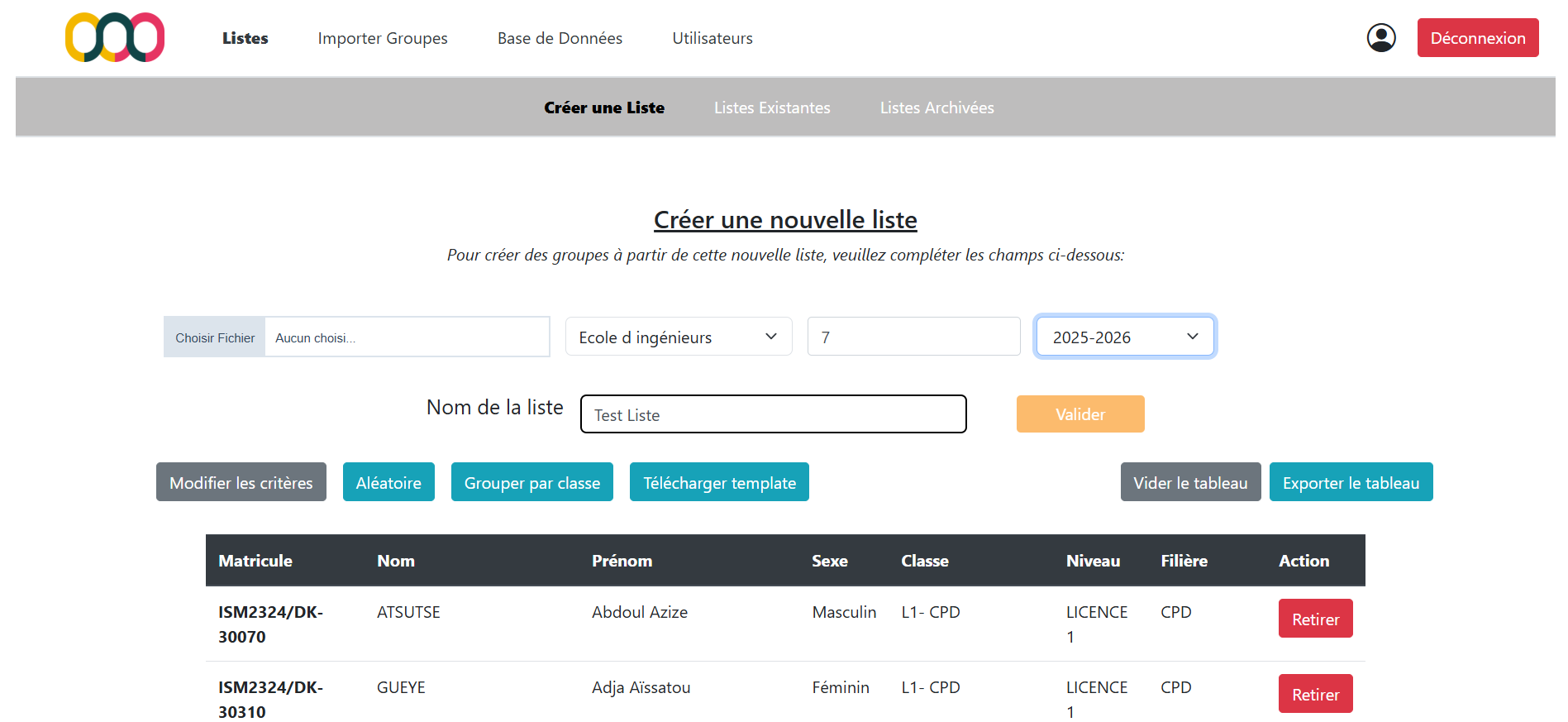The image size is (1568, 722).
Task: Click the Action column header
Action: [1303, 561]
